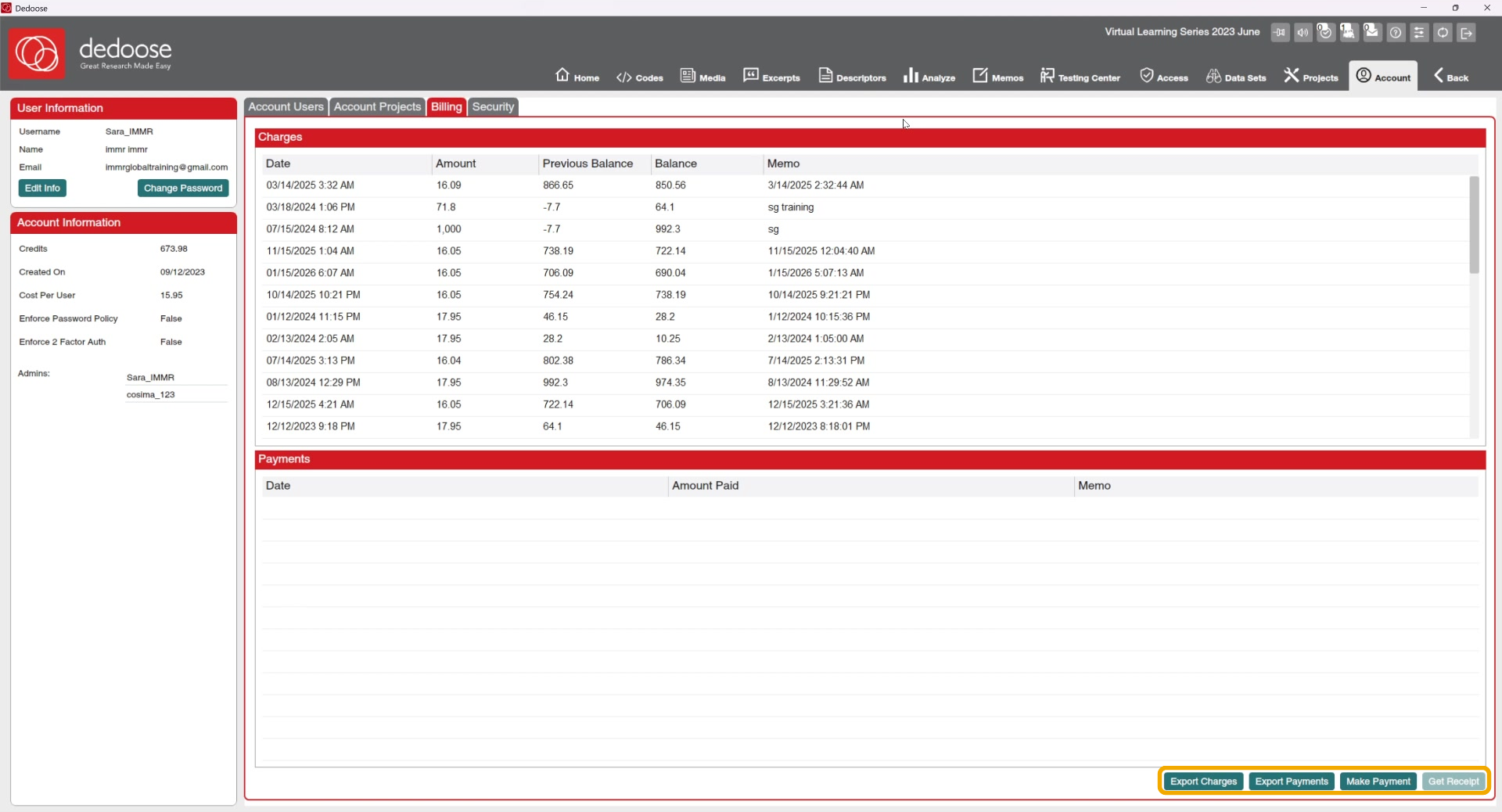Click the Back arrow in navigation
Screen dimensions: 1502x812
click(1451, 76)
